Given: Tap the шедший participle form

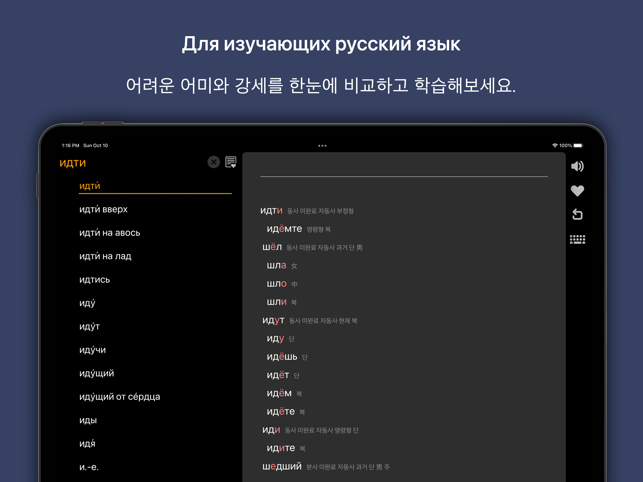Looking at the screenshot, I should click(281, 466).
